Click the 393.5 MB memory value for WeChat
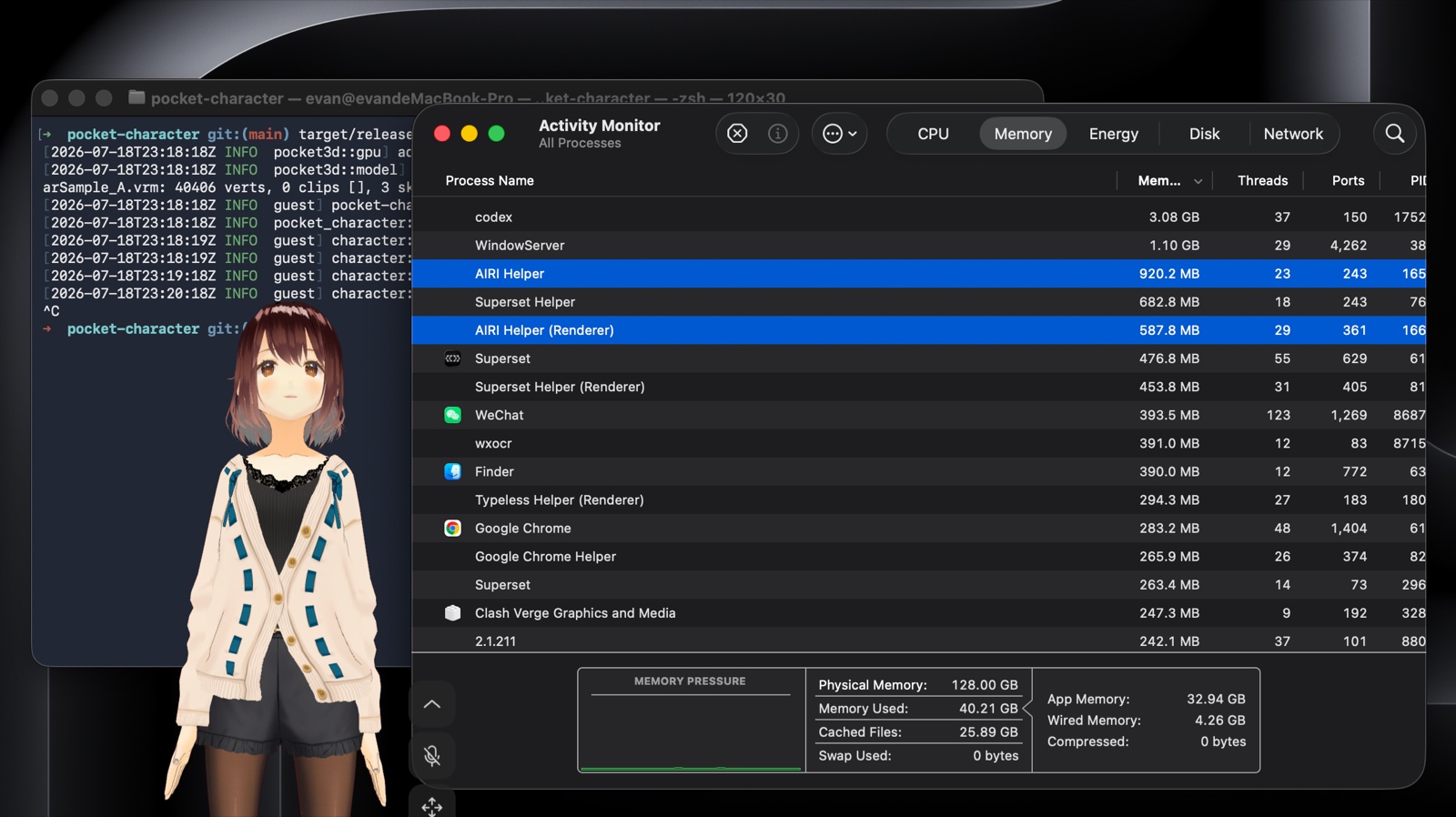Image resolution: width=1456 pixels, height=817 pixels. coord(1169,415)
